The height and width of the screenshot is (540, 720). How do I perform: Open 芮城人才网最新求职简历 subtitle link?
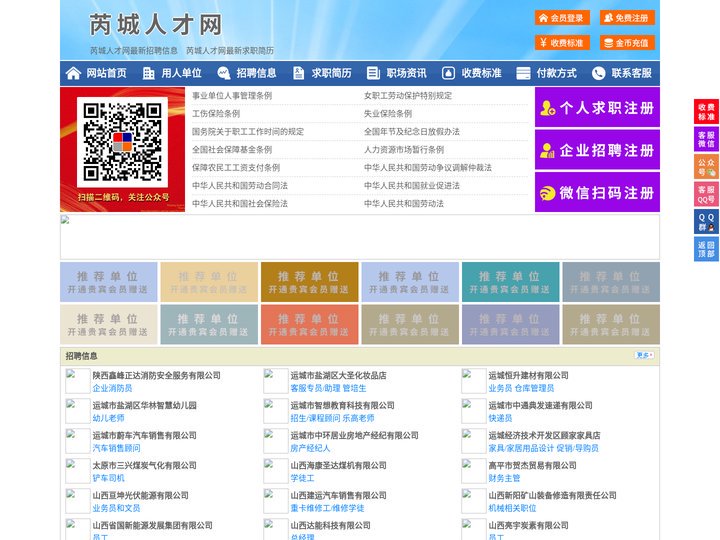point(230,51)
